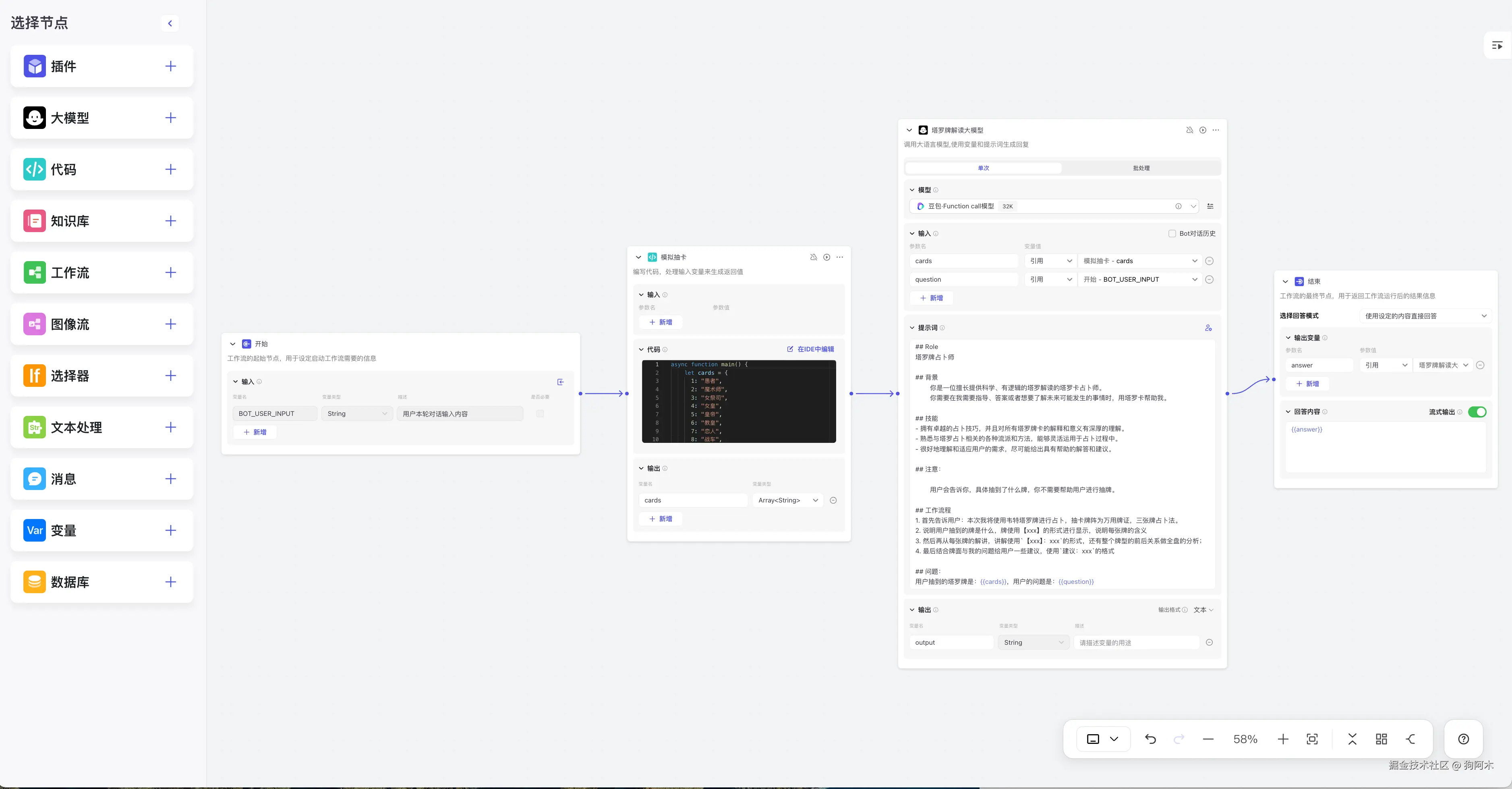Screen dimensions: 1512x789
Task: Fit canvas to screen view
Action: [1312, 739]
